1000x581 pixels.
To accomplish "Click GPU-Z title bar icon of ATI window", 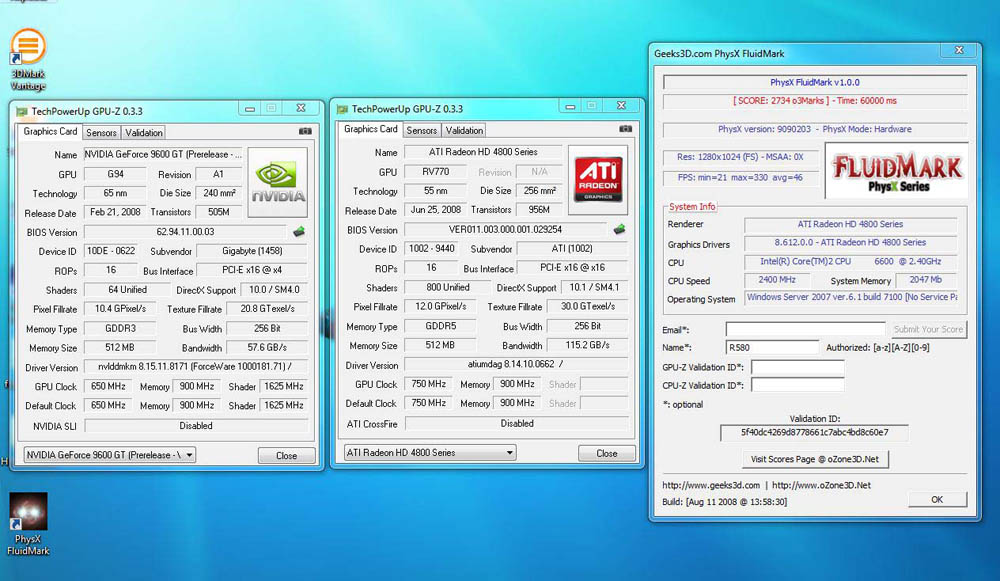I will [342, 109].
